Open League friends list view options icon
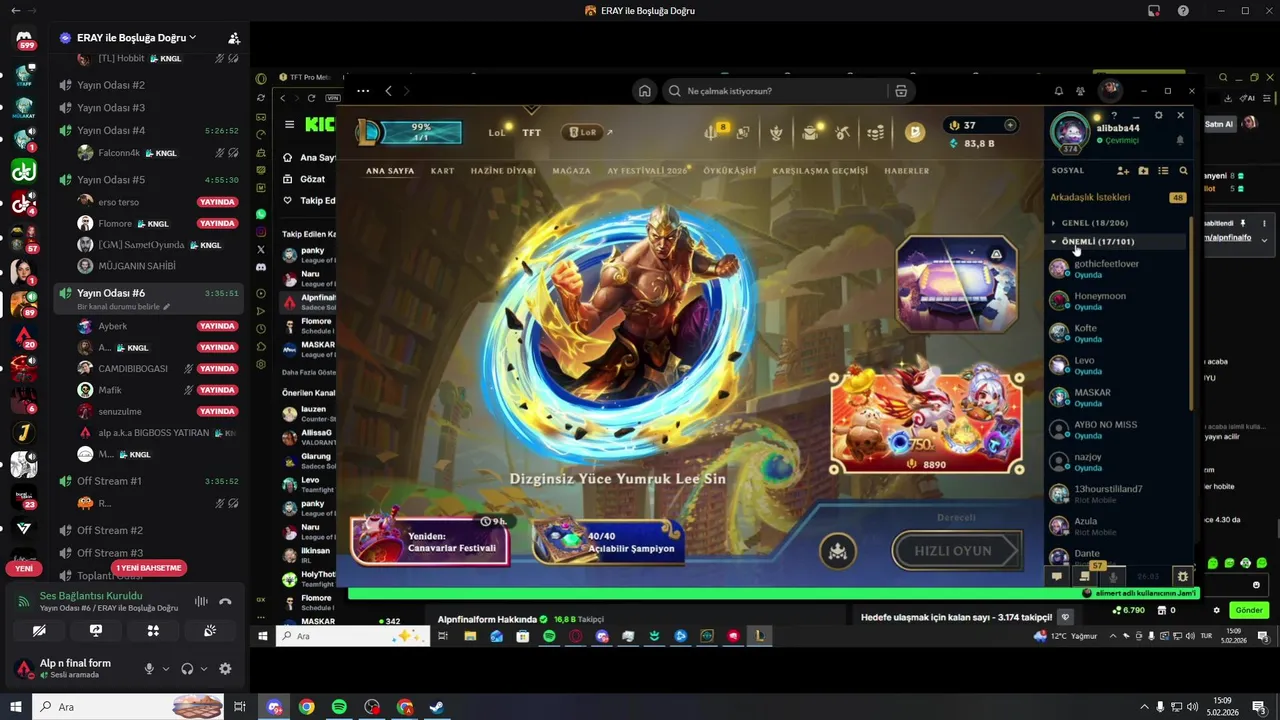1280x720 pixels. pos(1163,171)
